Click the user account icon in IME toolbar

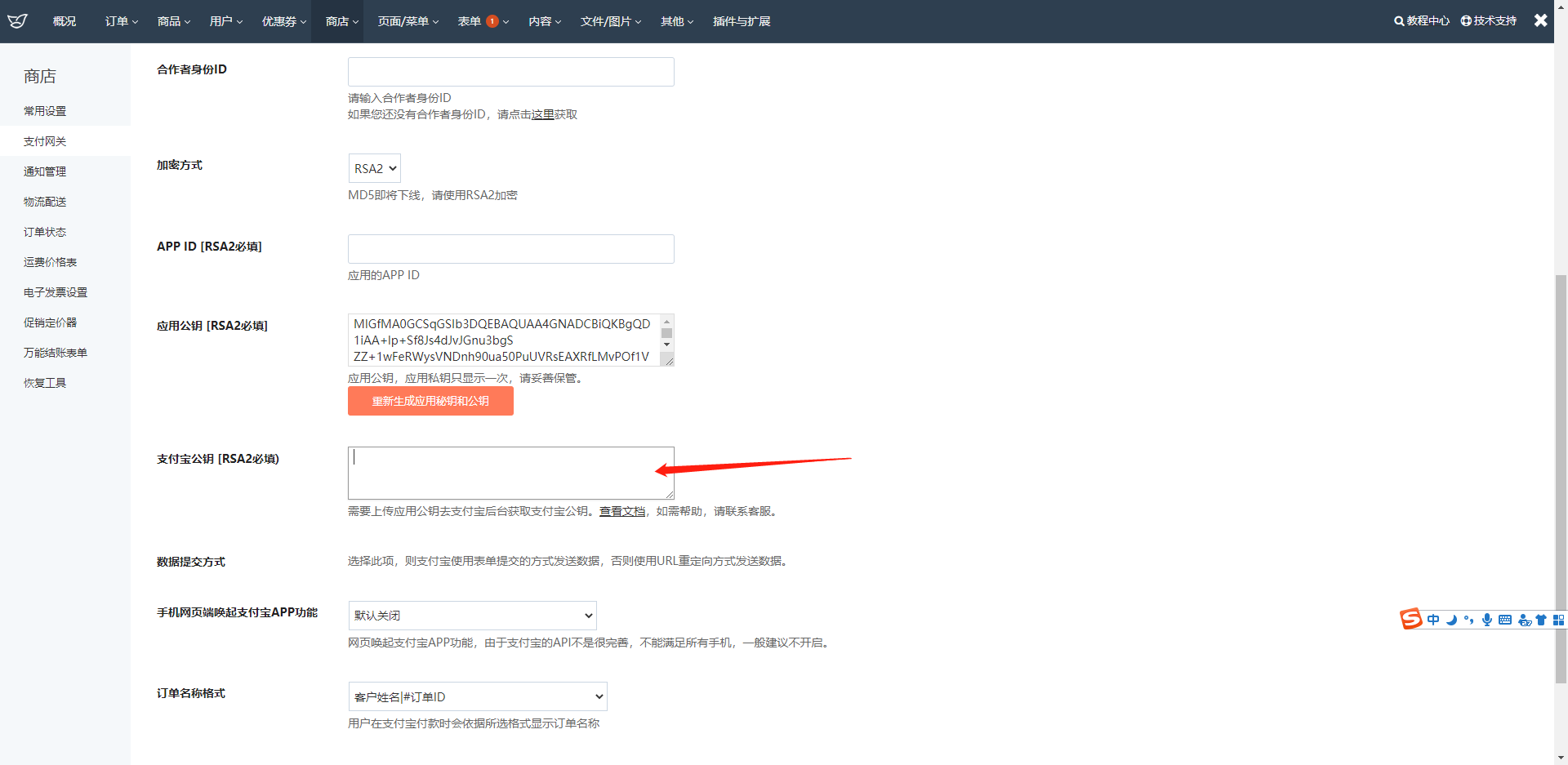[1524, 620]
